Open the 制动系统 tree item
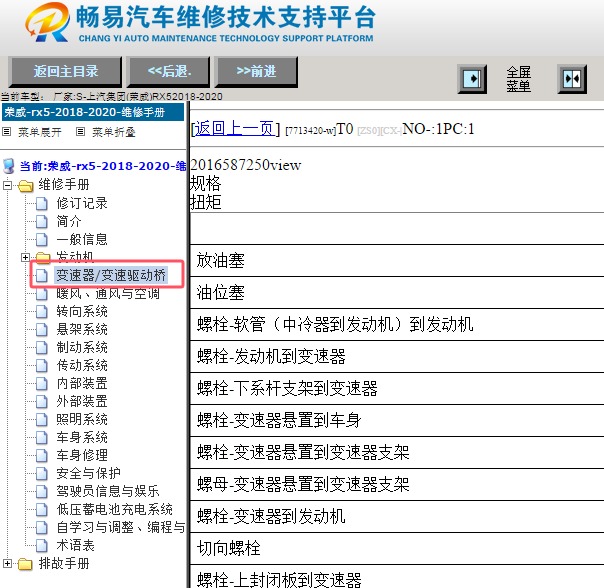 click(x=82, y=347)
